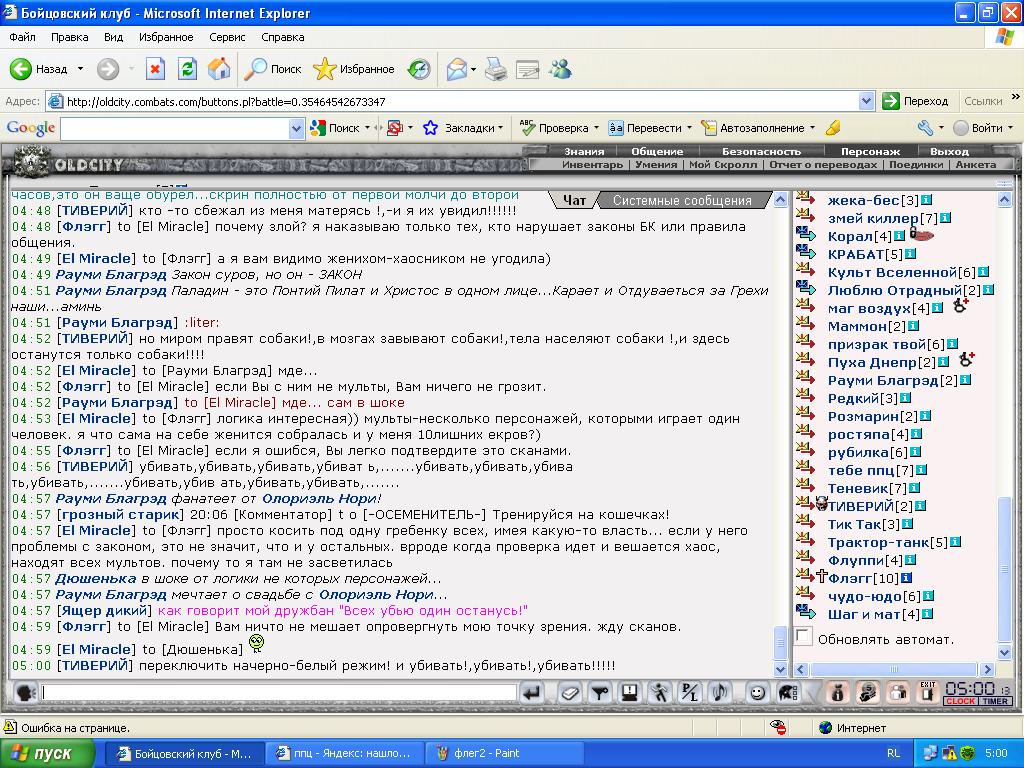Click the Избранное favorites toolbar button
The image size is (1024, 768).
[354, 69]
